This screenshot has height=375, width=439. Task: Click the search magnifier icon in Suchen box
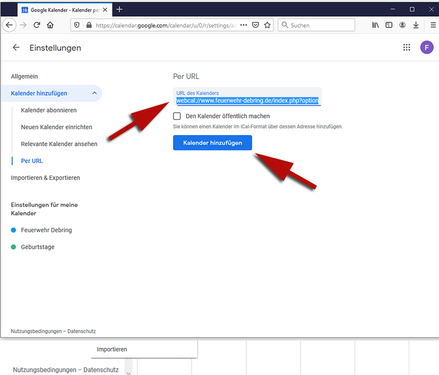click(285, 25)
